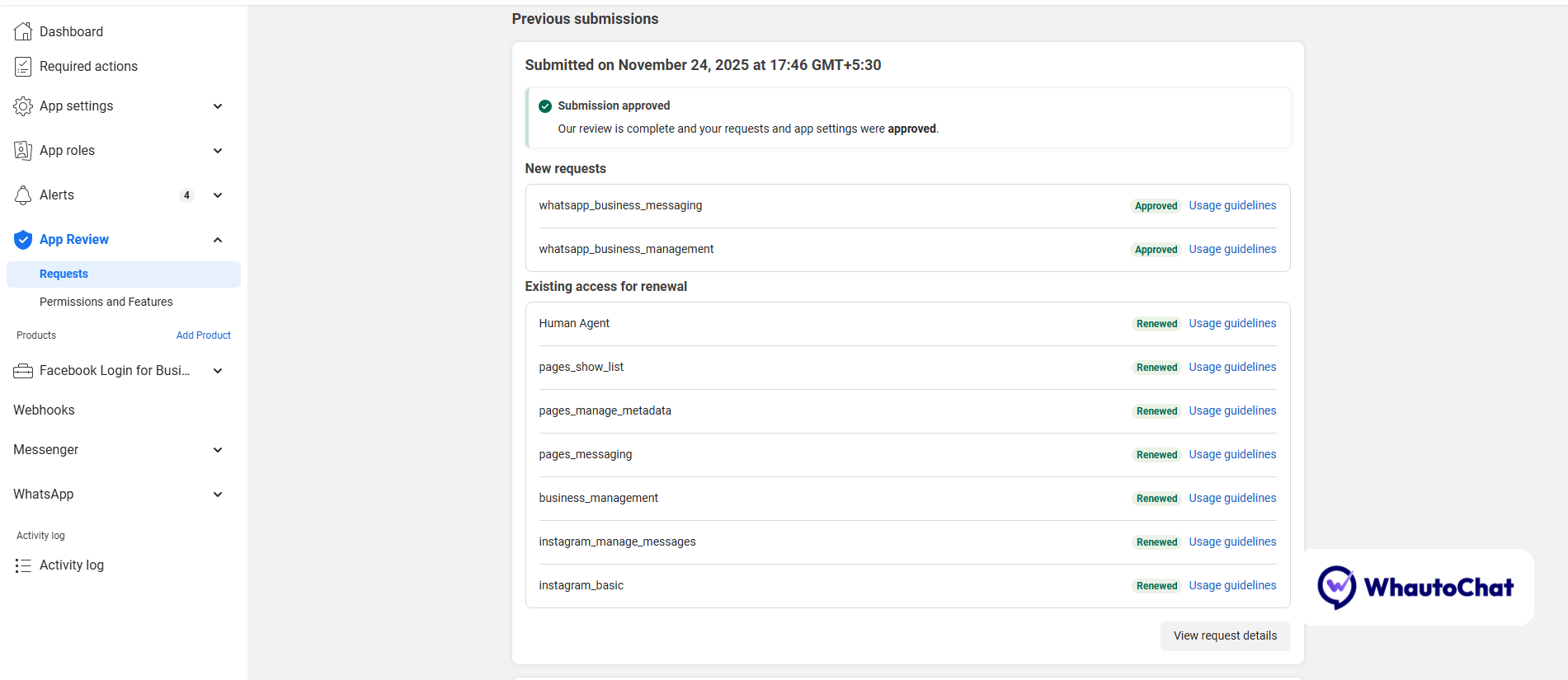Screen dimensions: 1568x680
Task: Expand the WhatsApp product menu
Action: 218,495
